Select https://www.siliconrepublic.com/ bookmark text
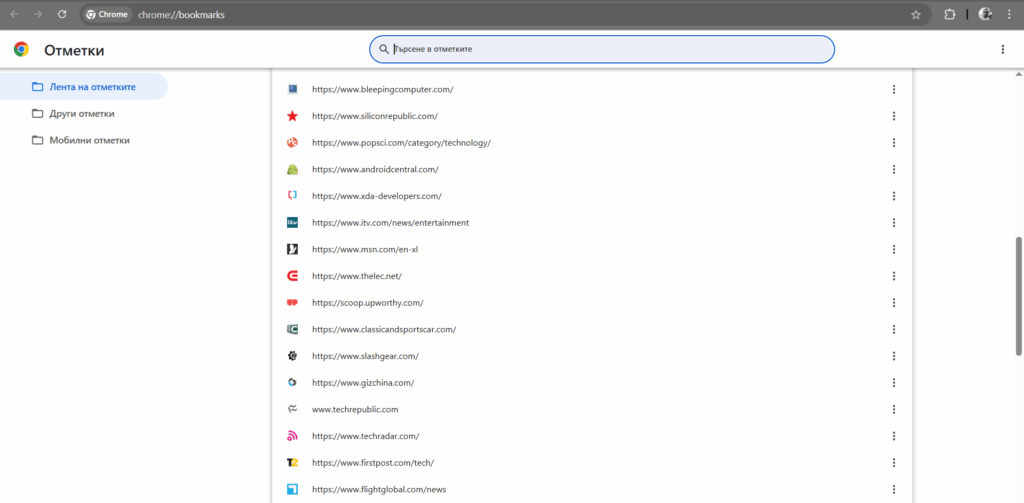 [x=375, y=116]
